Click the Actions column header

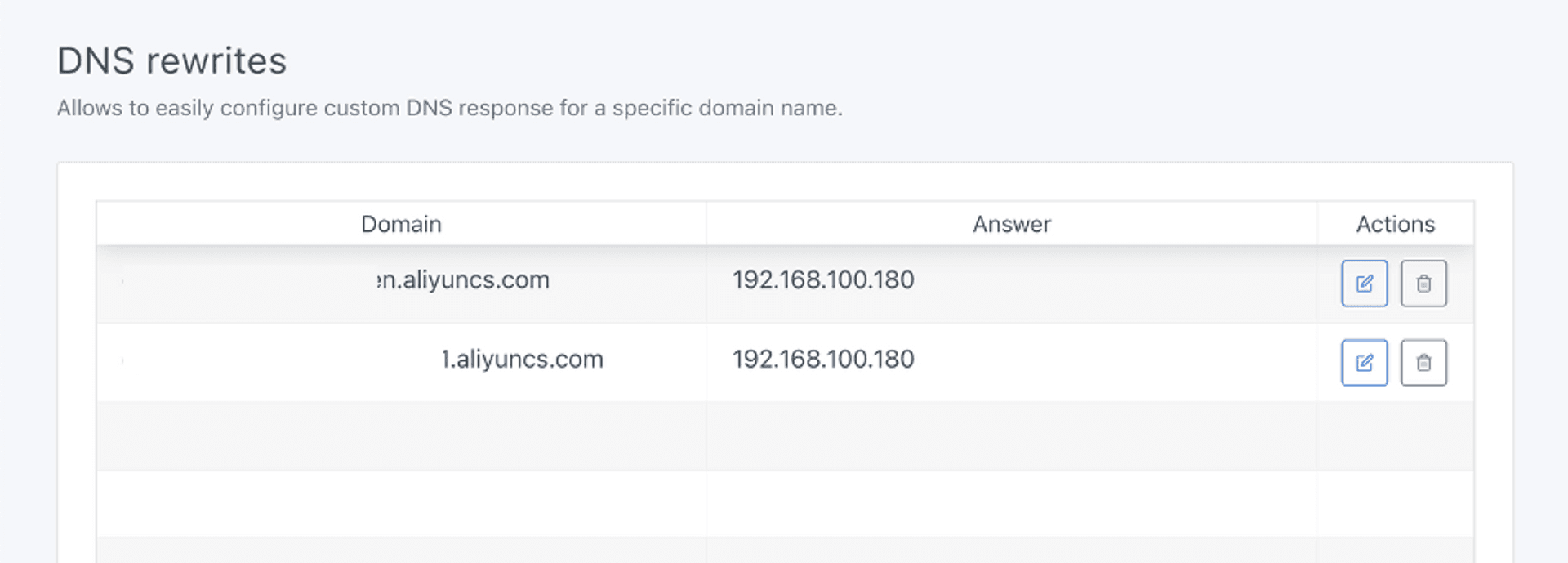click(1395, 224)
